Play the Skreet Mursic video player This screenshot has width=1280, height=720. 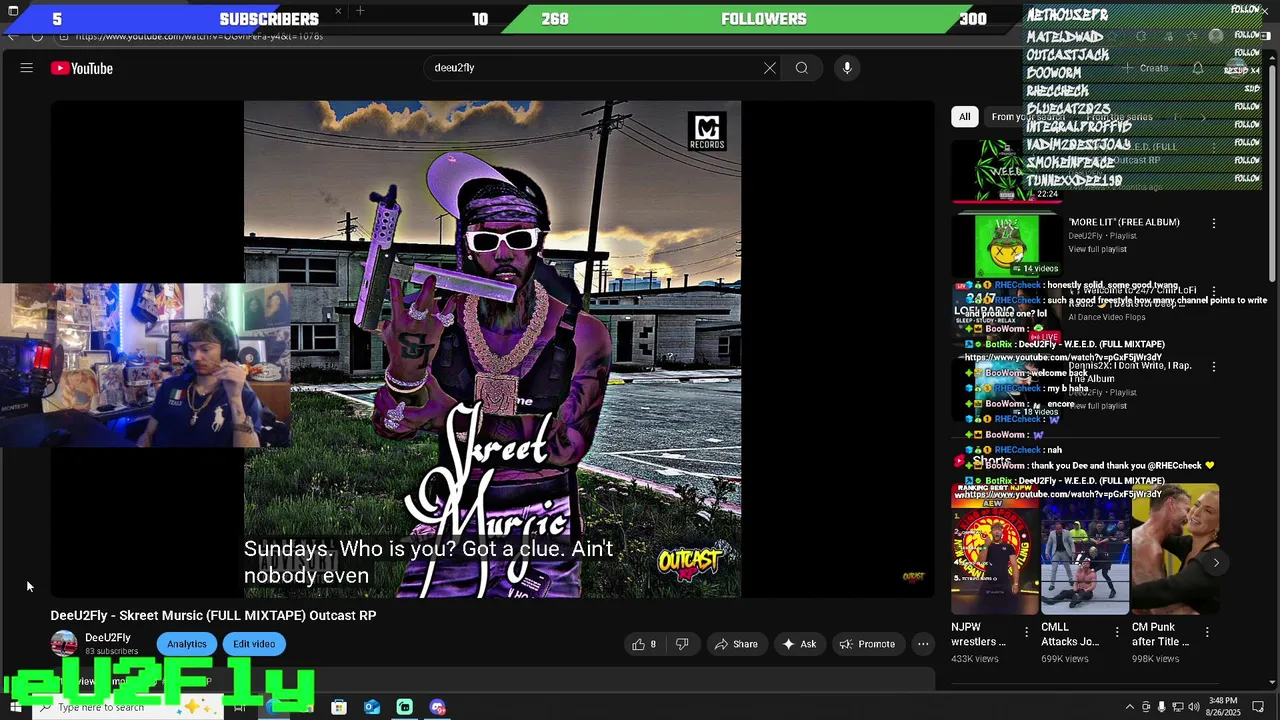(493, 349)
